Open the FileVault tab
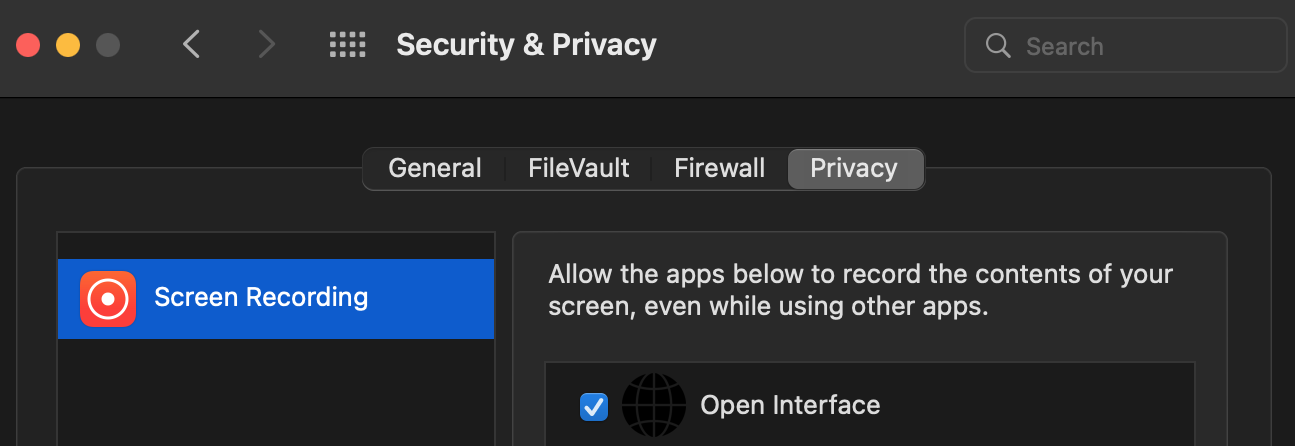Viewport: 1295px width, 446px height. (x=579, y=168)
